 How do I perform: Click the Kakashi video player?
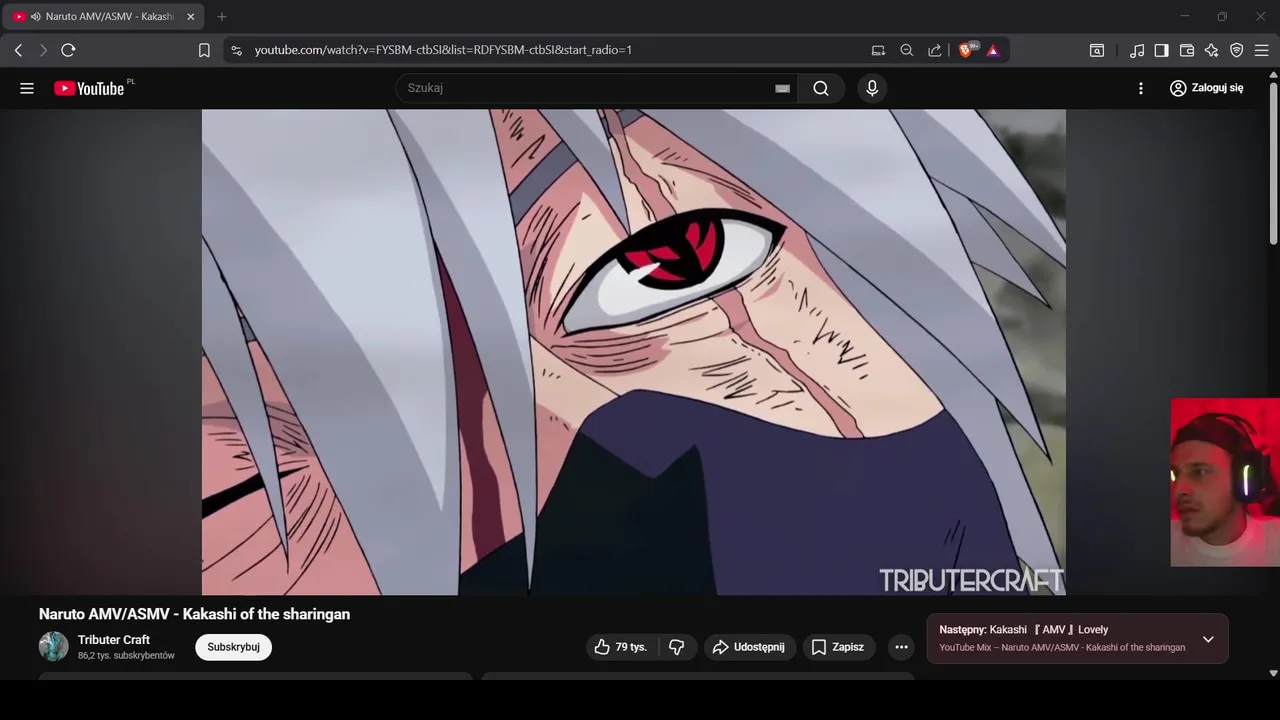tap(634, 352)
